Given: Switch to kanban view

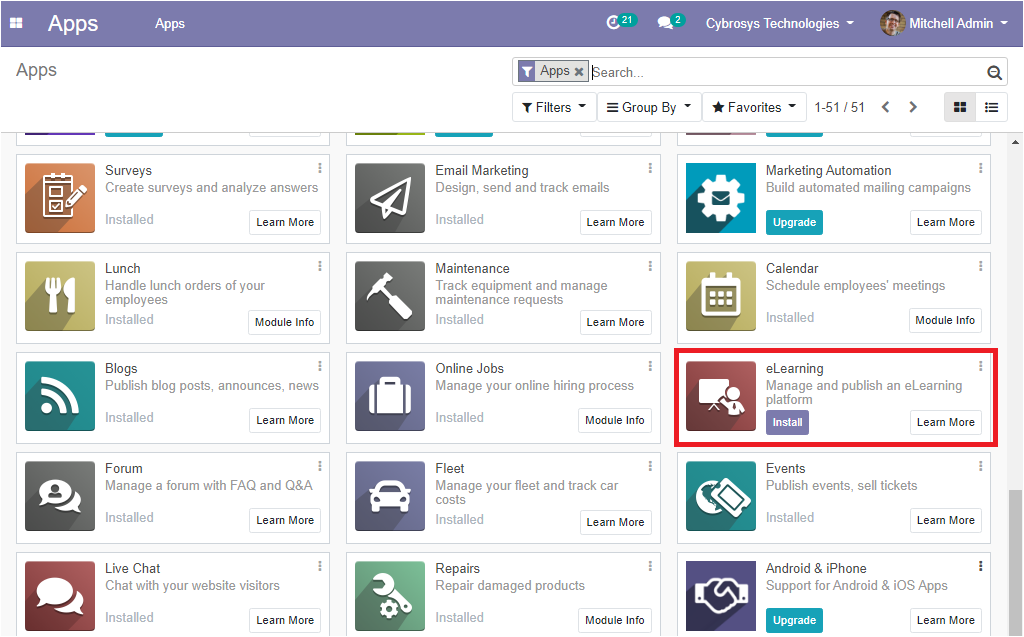Looking at the screenshot, I should click(960, 107).
